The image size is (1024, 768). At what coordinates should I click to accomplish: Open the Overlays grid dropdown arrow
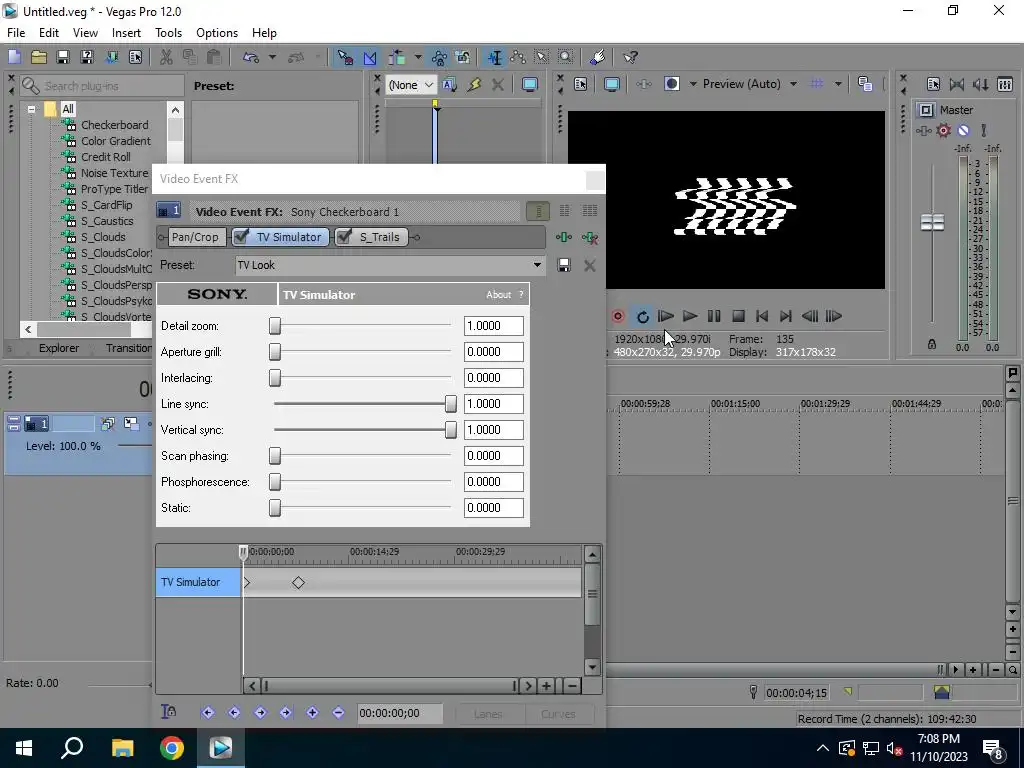click(x=838, y=84)
